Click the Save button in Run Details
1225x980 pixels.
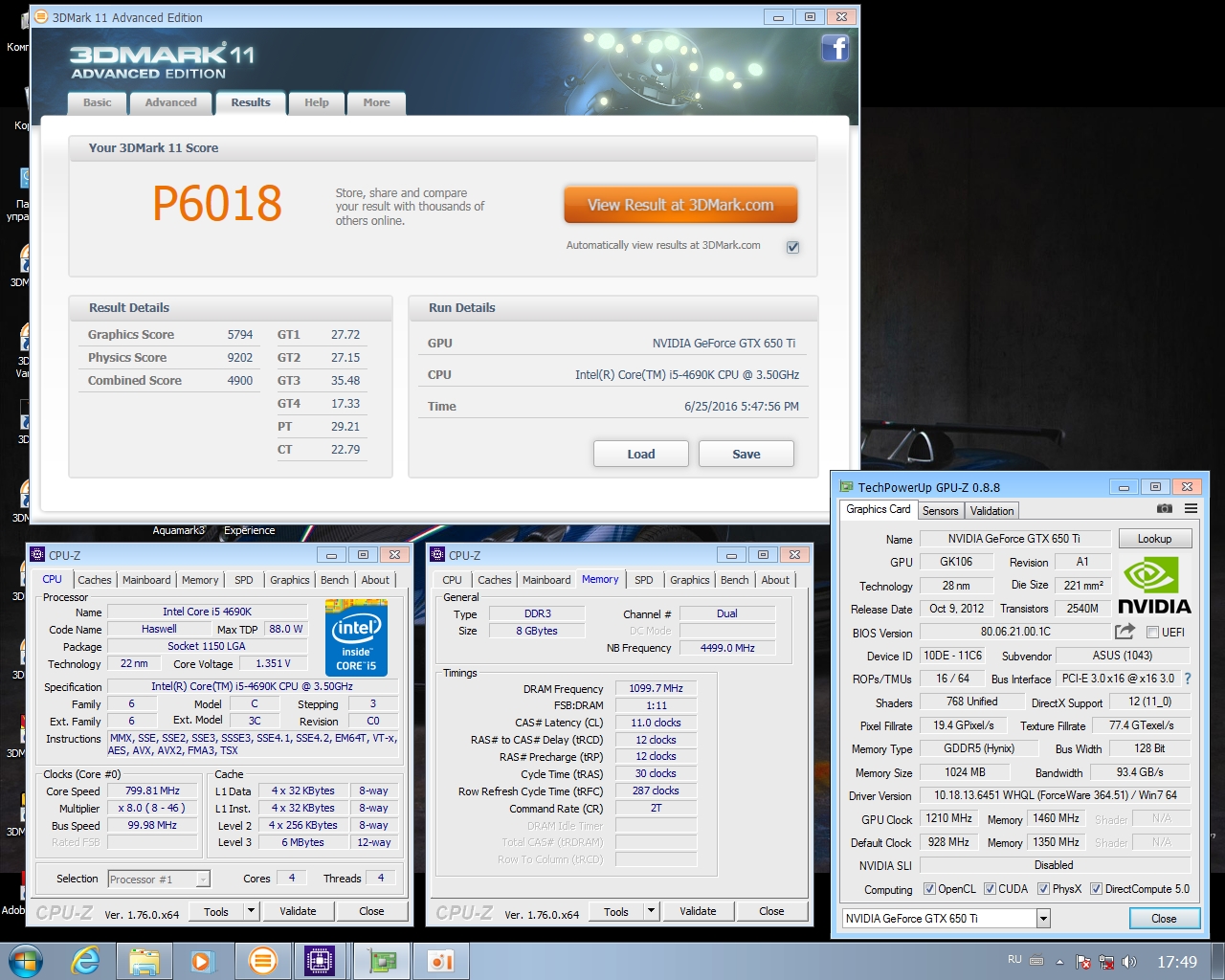(x=746, y=454)
